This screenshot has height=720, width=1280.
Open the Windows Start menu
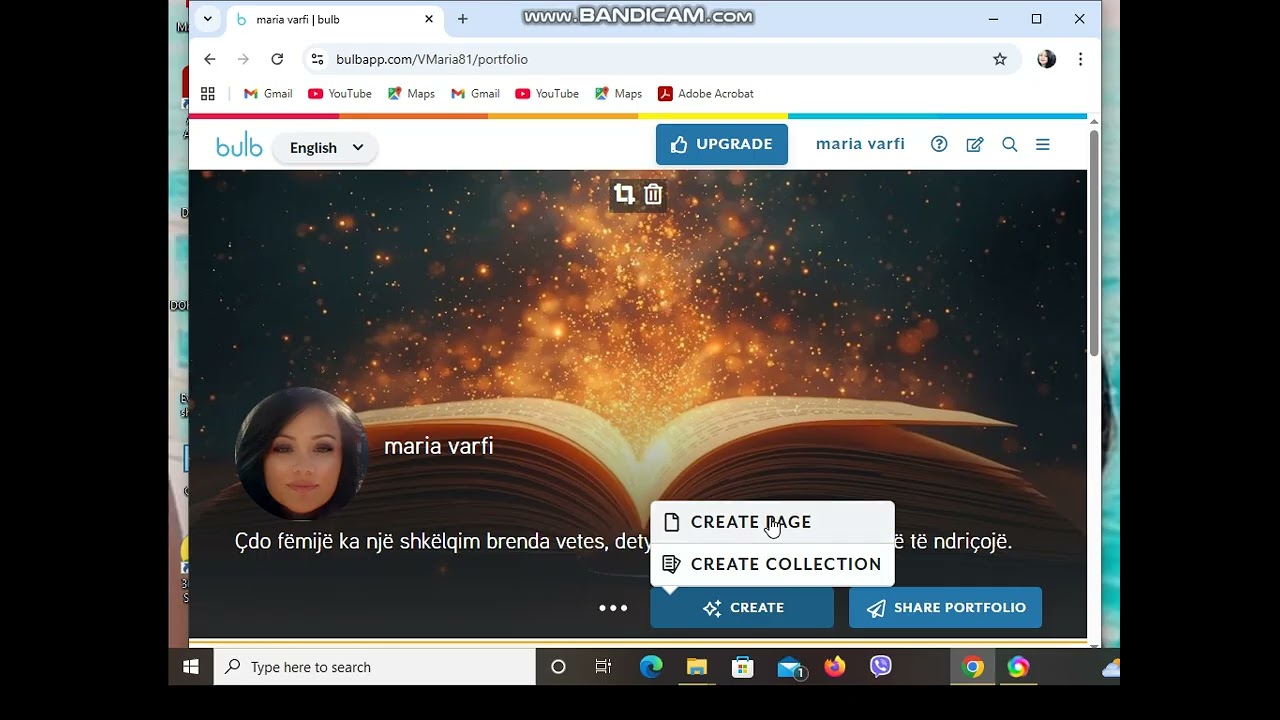point(191,667)
